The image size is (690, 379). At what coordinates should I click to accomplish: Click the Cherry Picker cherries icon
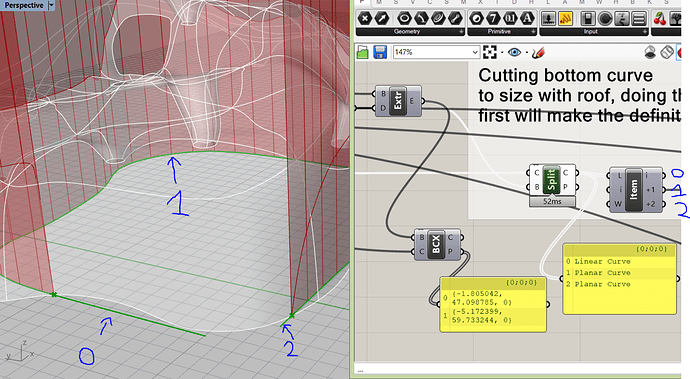(660, 18)
